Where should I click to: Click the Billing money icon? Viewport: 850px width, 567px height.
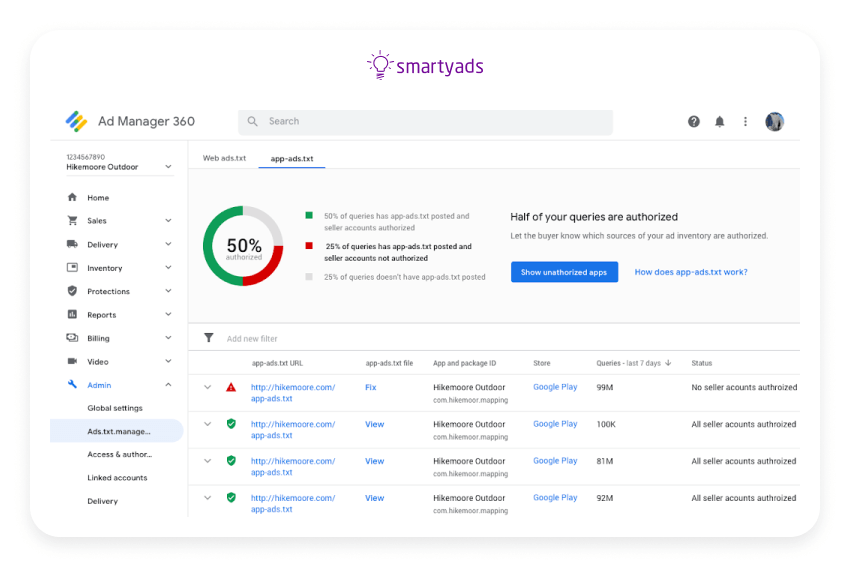tap(72, 338)
